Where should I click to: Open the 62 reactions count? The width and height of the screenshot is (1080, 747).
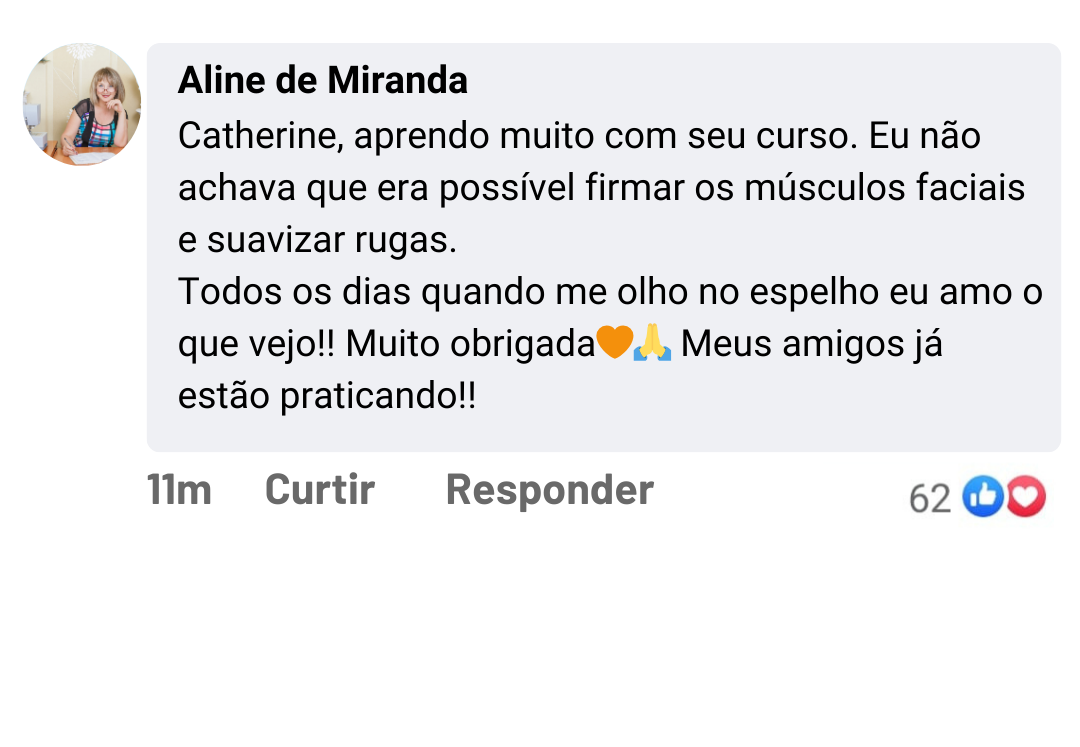(929, 498)
